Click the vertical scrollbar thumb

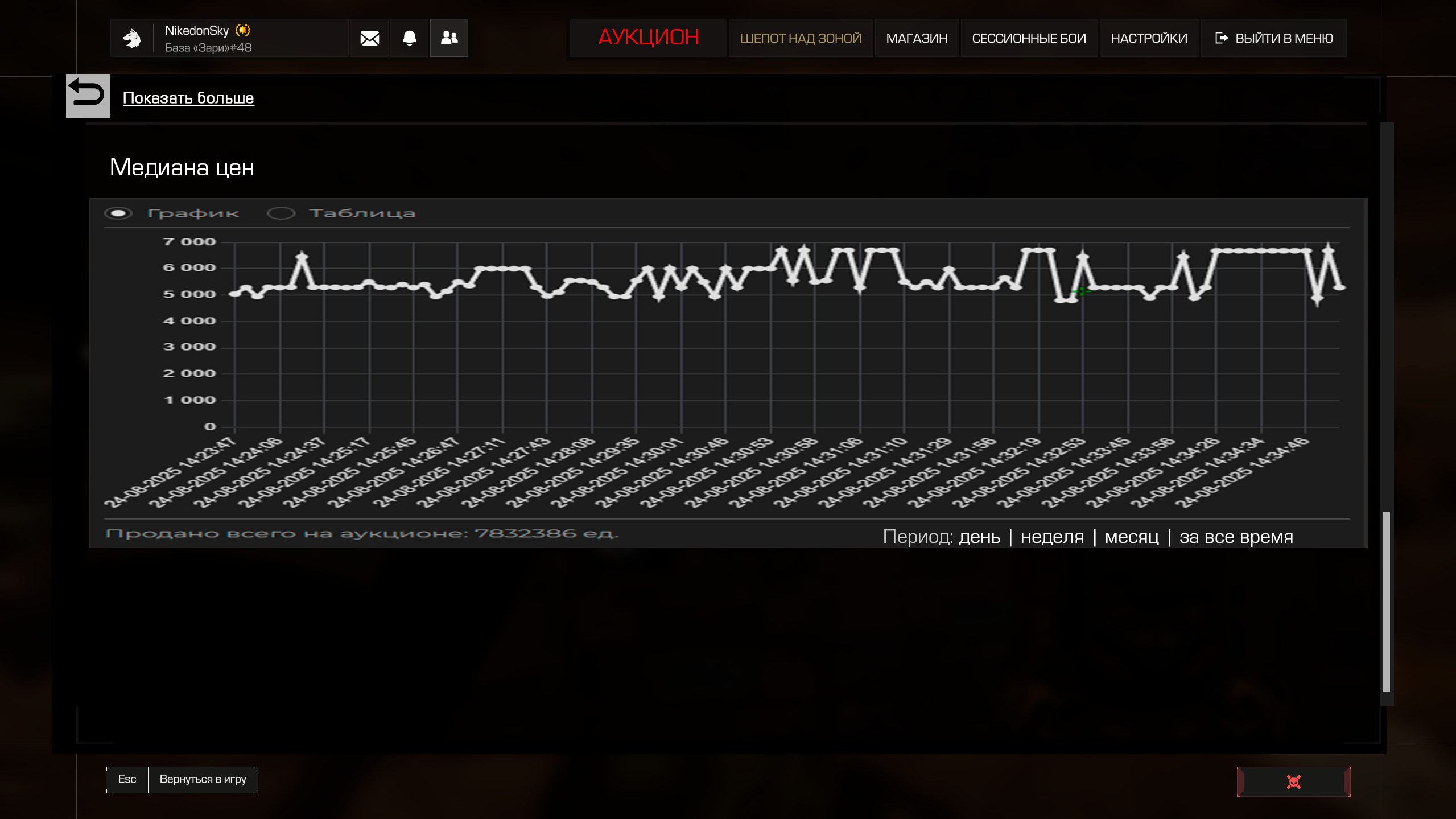tap(1386, 601)
